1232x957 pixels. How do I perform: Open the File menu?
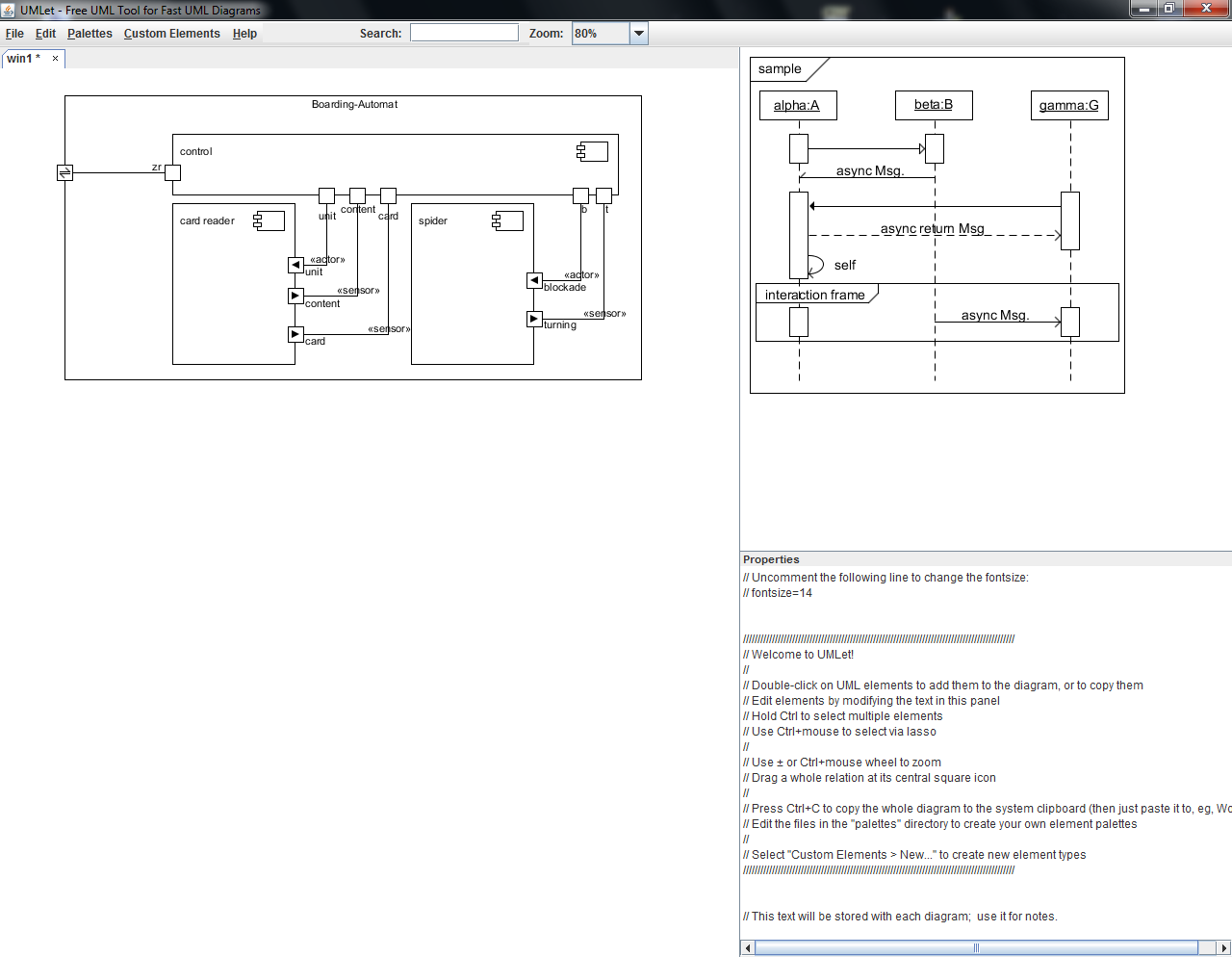(x=14, y=34)
